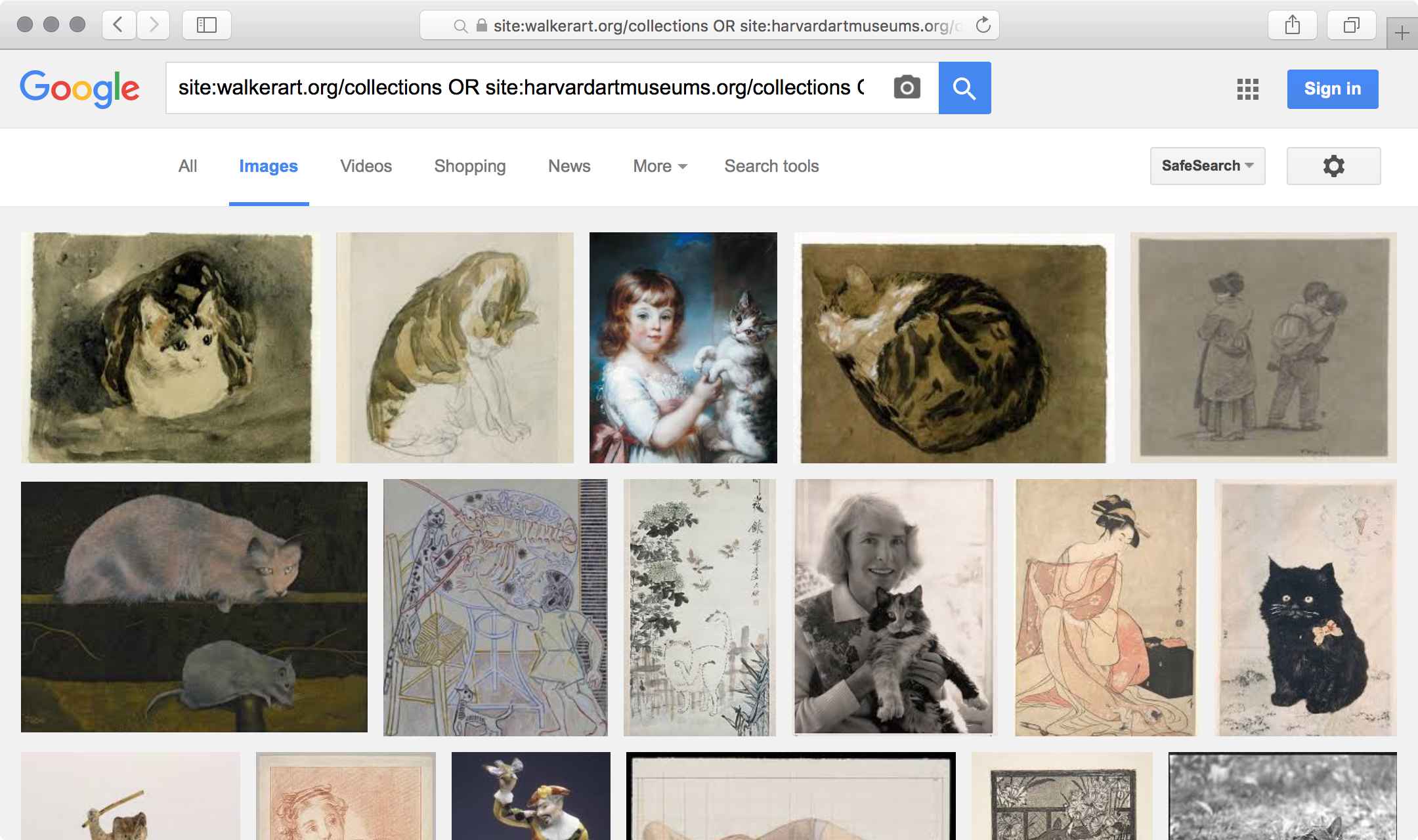Switch to the Videos tab
1418x840 pixels.
tap(366, 166)
